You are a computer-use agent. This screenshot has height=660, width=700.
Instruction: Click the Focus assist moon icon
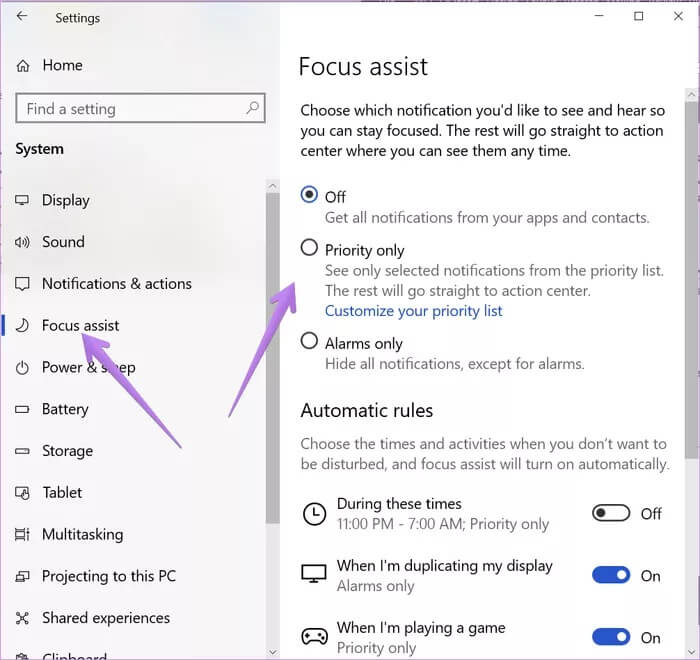tap(22, 326)
